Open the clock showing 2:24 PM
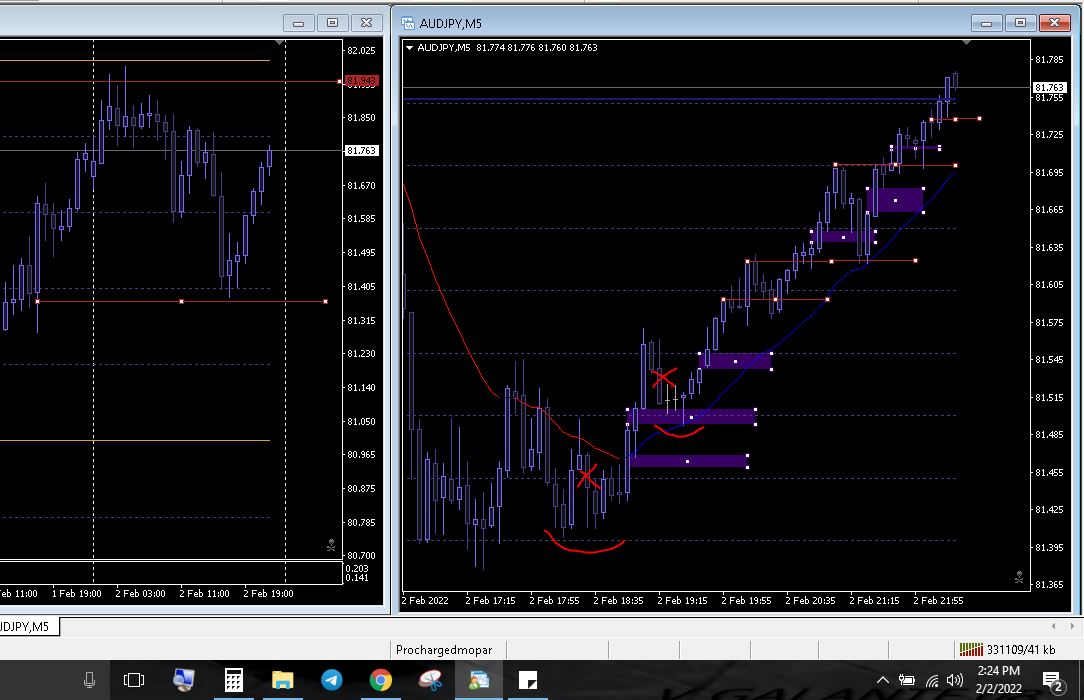This screenshot has width=1084, height=700. pos(997,680)
